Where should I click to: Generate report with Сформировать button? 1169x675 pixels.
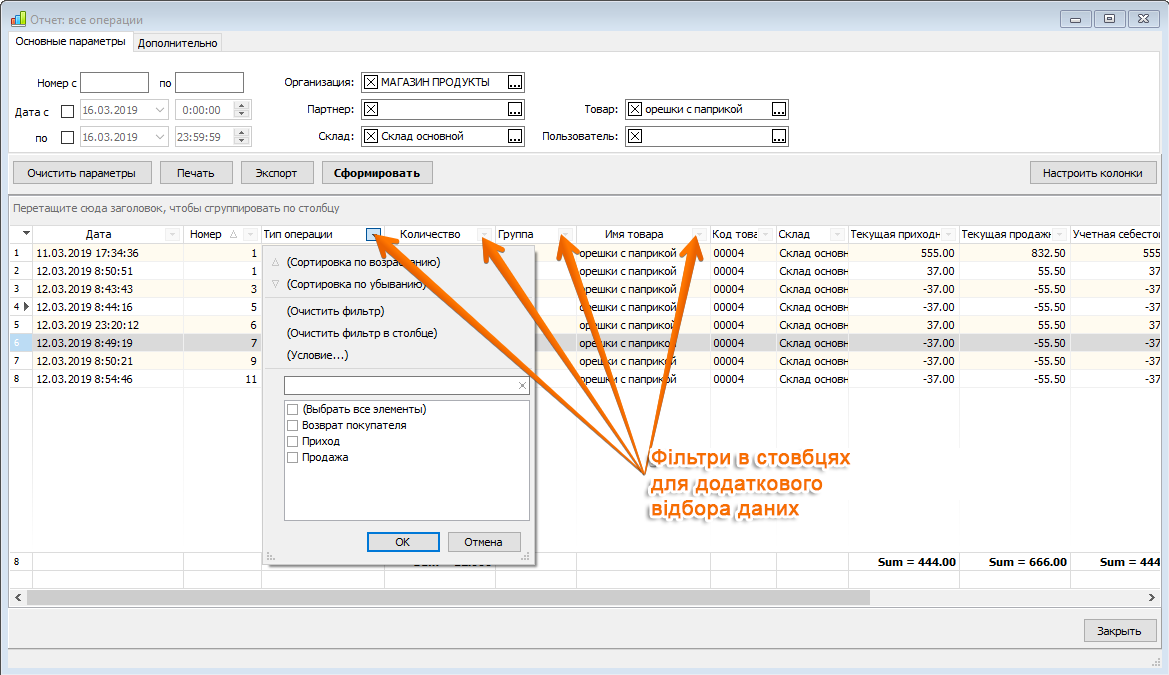[x=377, y=172]
